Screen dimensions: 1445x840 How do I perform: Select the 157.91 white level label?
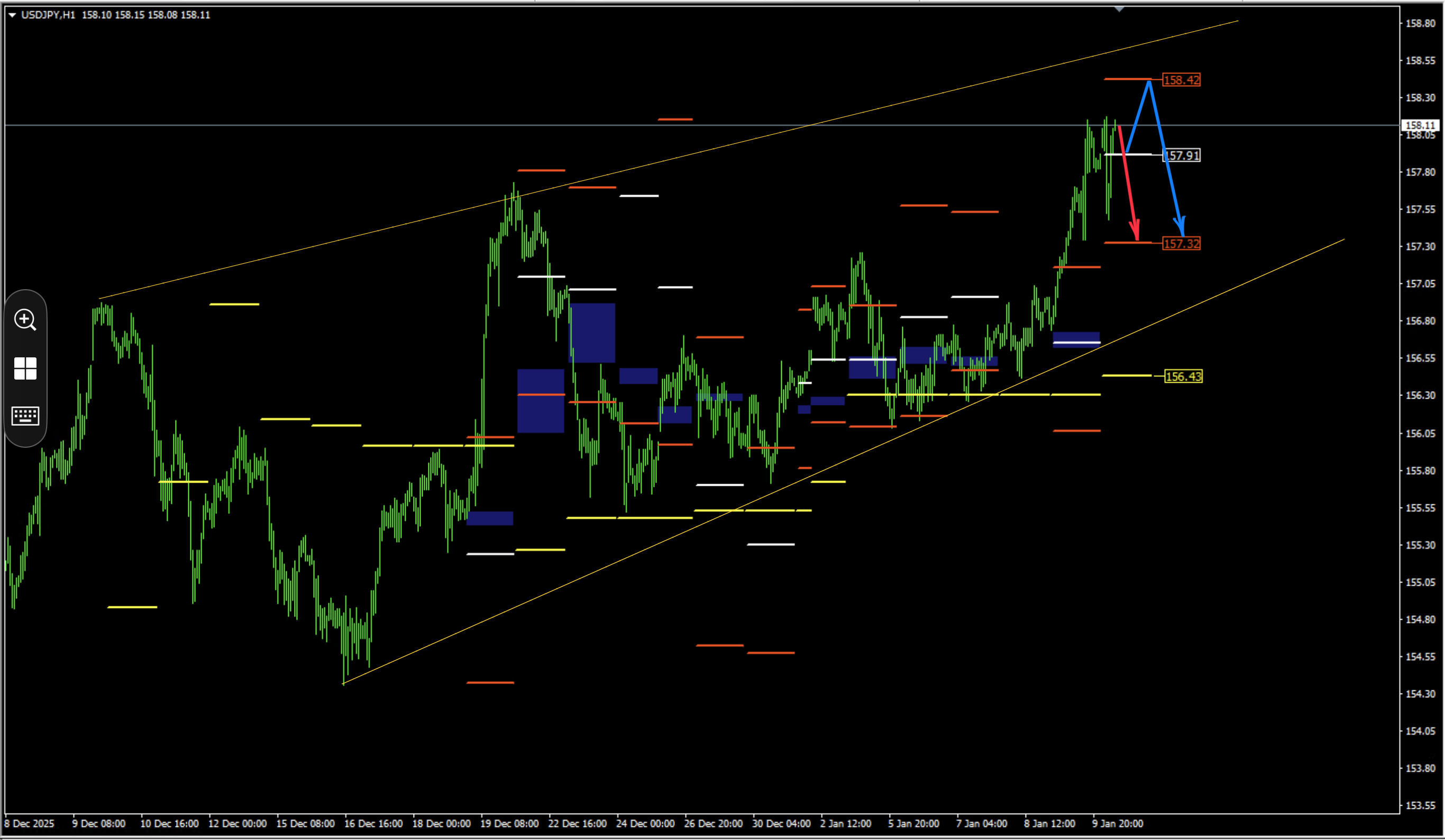(1181, 155)
